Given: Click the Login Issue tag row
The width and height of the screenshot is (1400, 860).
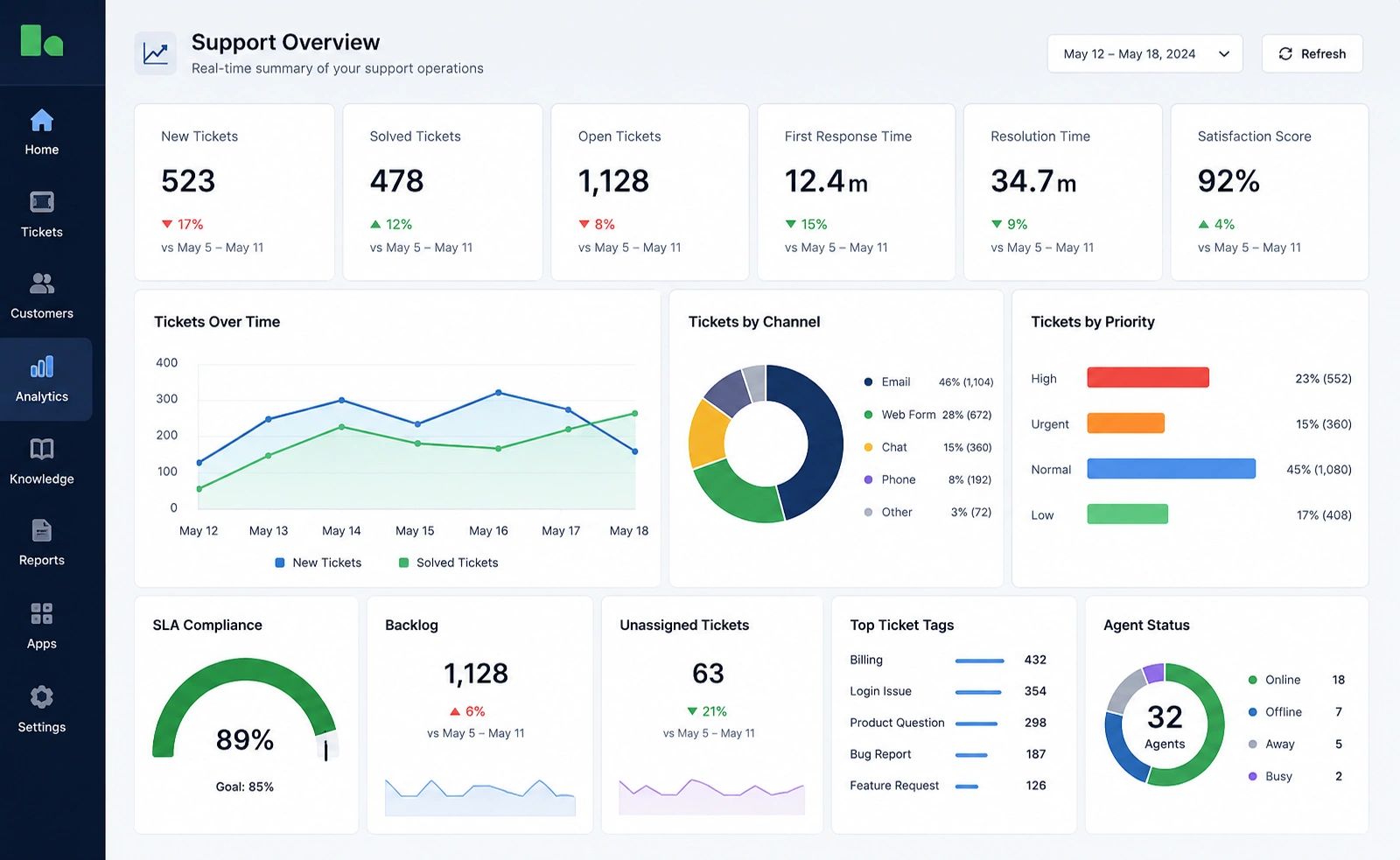Looking at the screenshot, I should click(x=948, y=691).
